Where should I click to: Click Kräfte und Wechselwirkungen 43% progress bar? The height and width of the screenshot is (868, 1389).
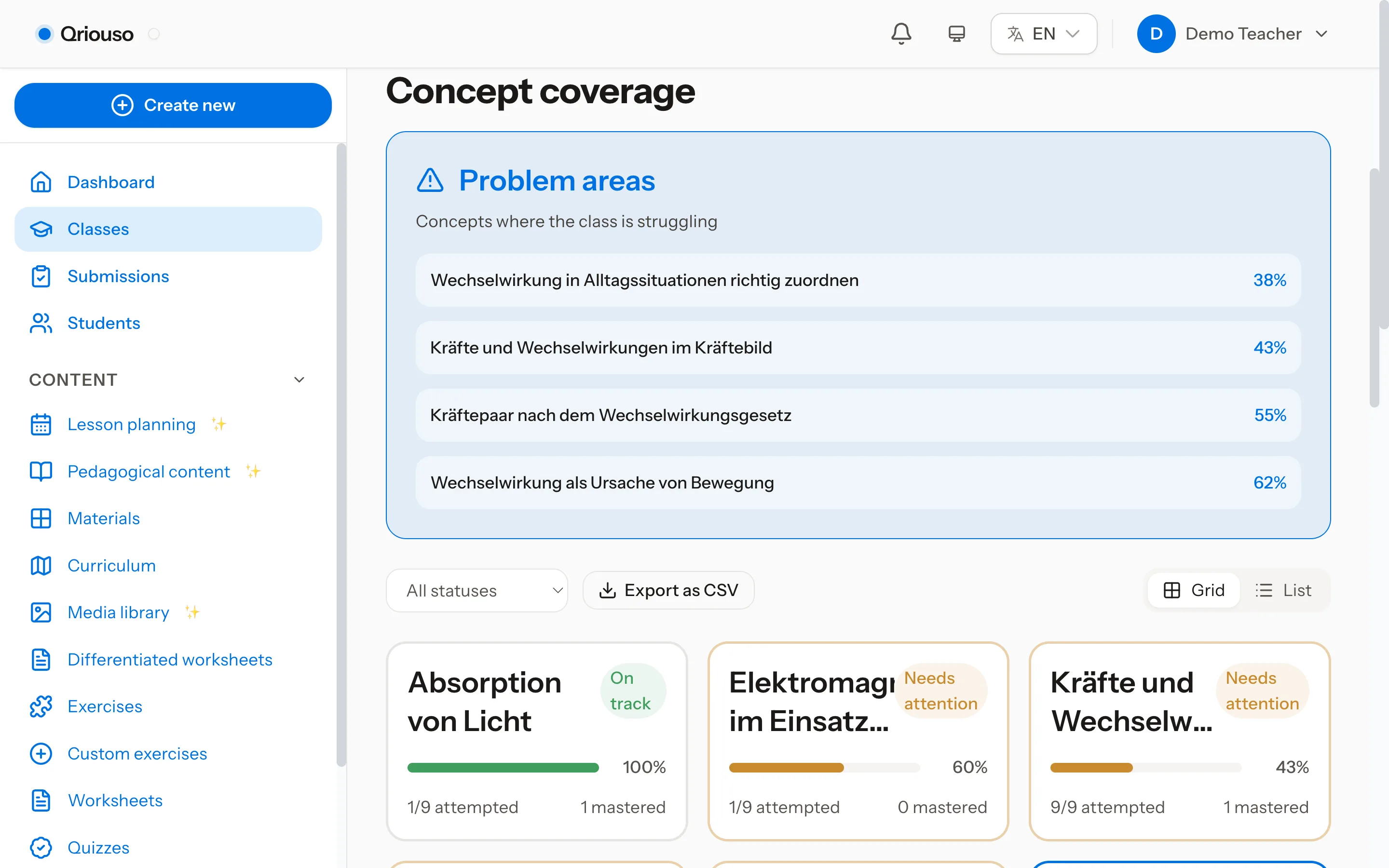pyautogui.click(x=1145, y=768)
